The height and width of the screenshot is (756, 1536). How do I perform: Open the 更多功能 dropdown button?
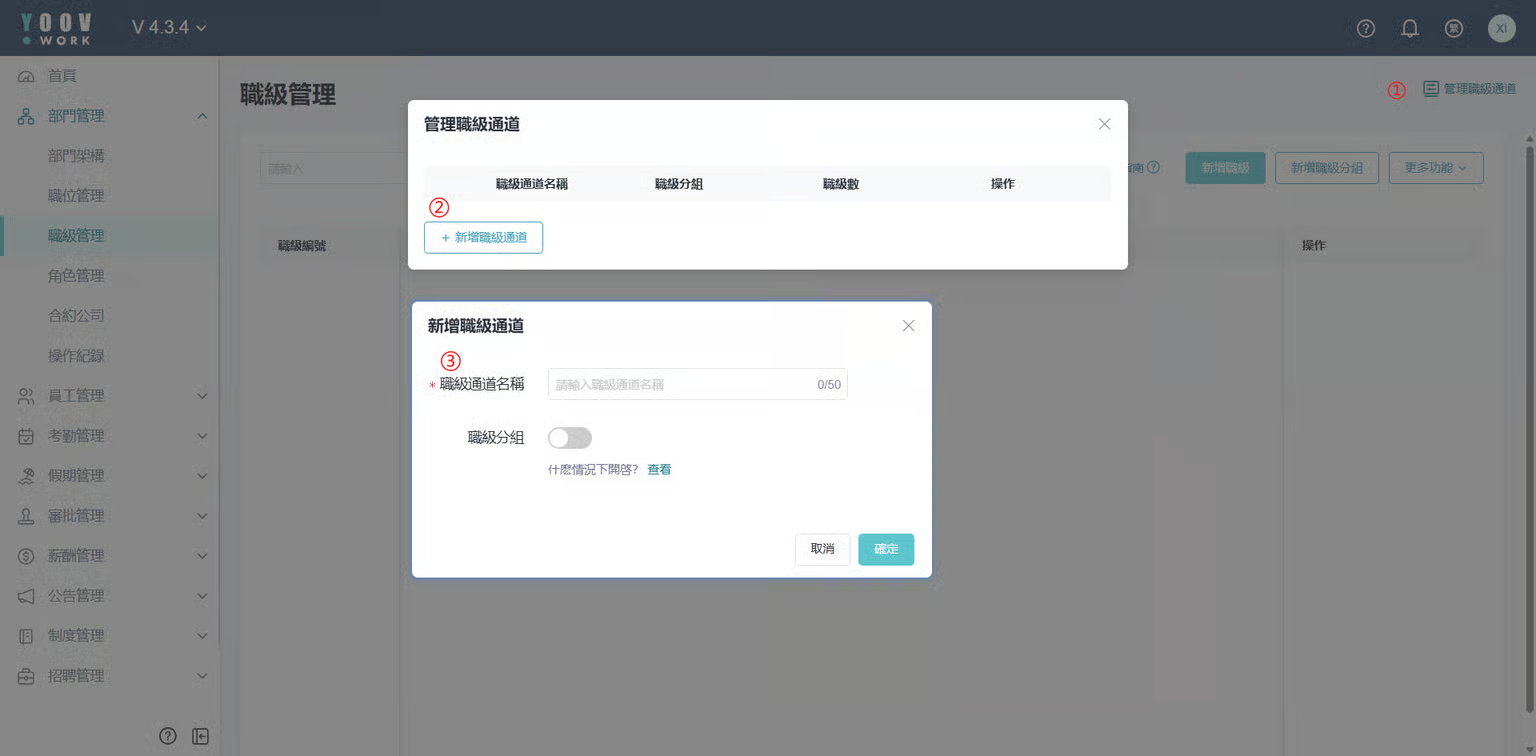[1435, 168]
